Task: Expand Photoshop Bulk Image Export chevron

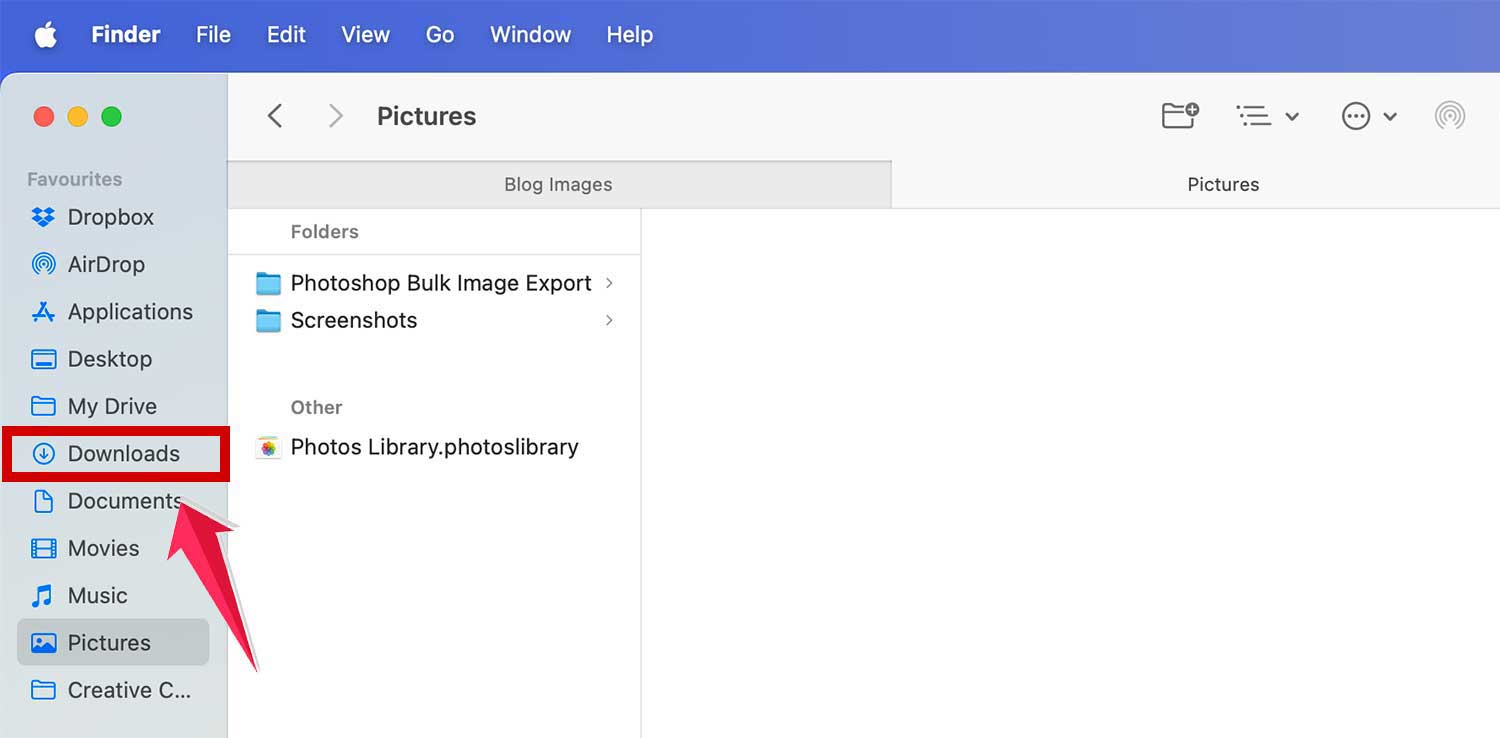Action: click(609, 284)
